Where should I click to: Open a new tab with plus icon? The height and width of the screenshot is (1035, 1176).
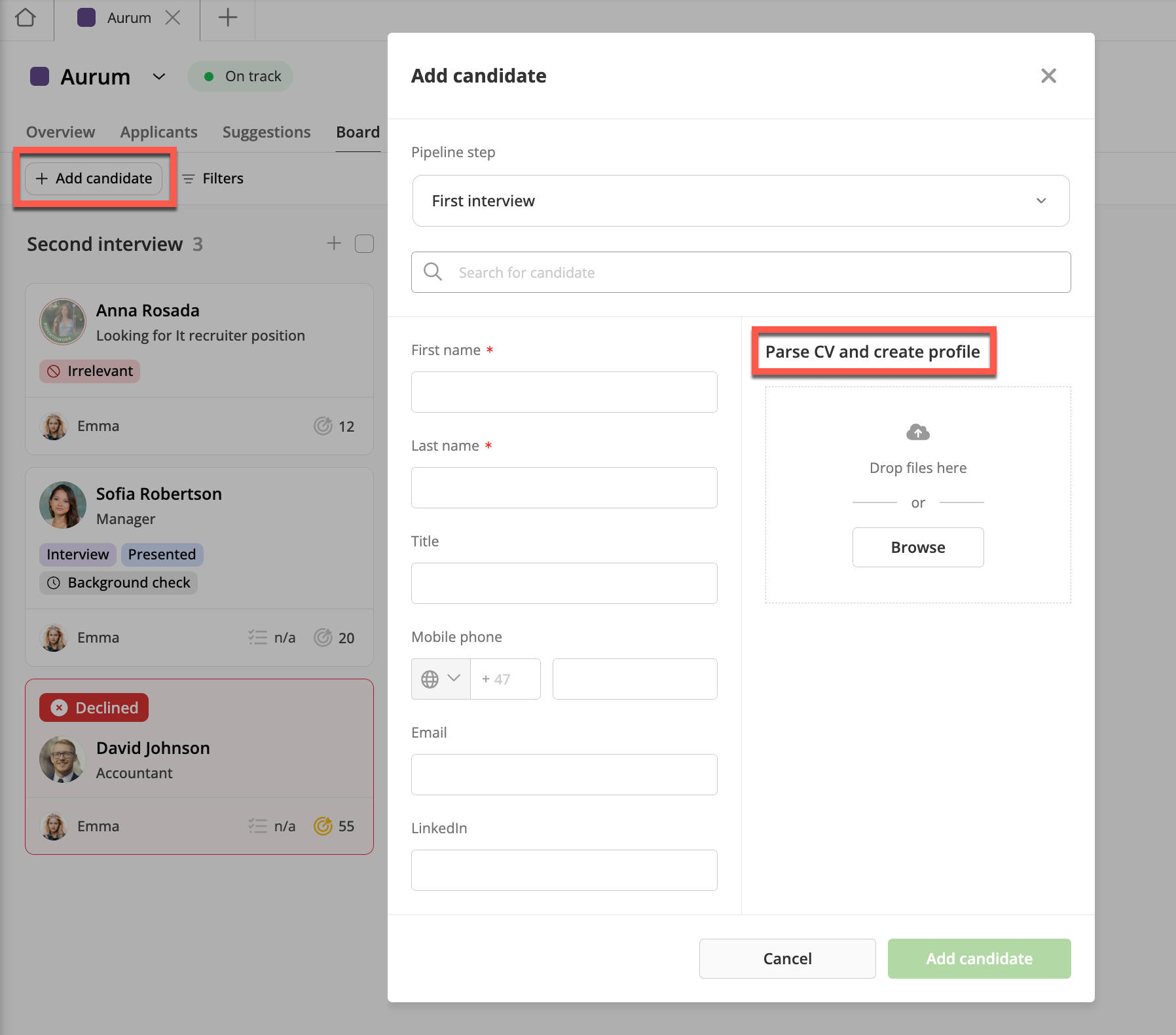pyautogui.click(x=227, y=18)
